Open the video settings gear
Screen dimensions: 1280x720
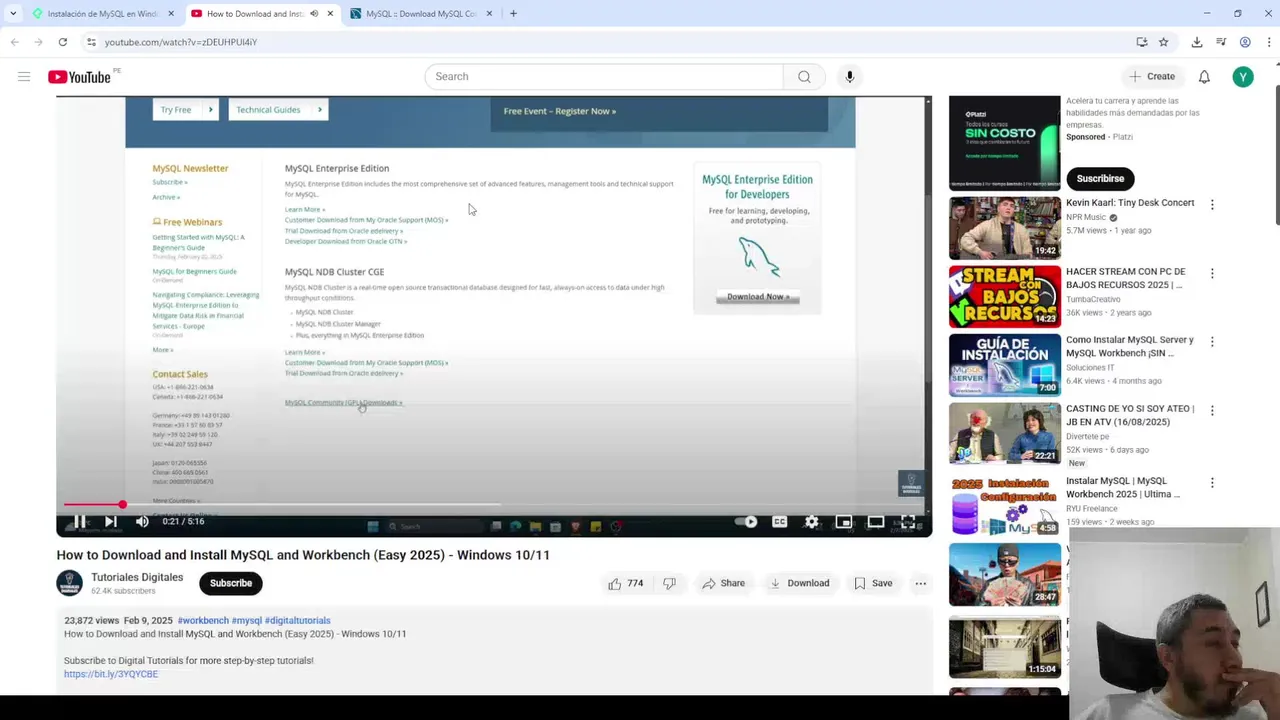coord(811,521)
